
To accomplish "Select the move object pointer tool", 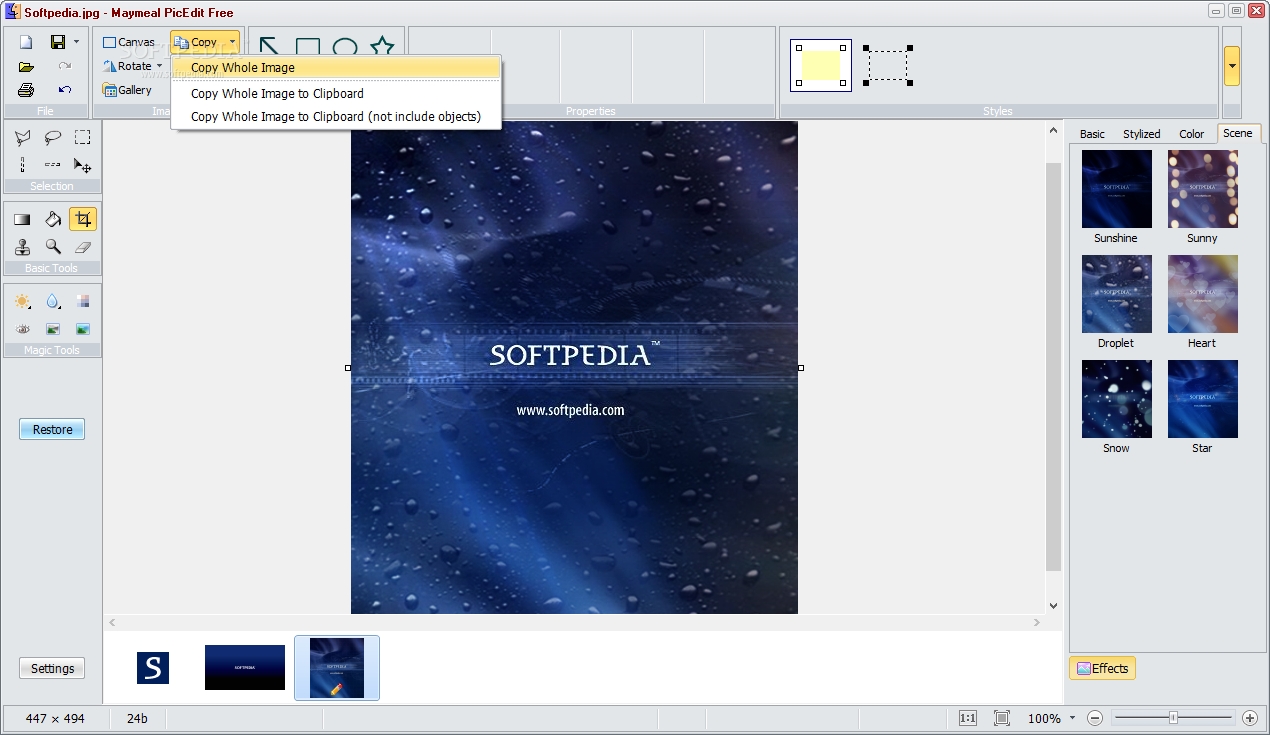I will tap(83, 165).
